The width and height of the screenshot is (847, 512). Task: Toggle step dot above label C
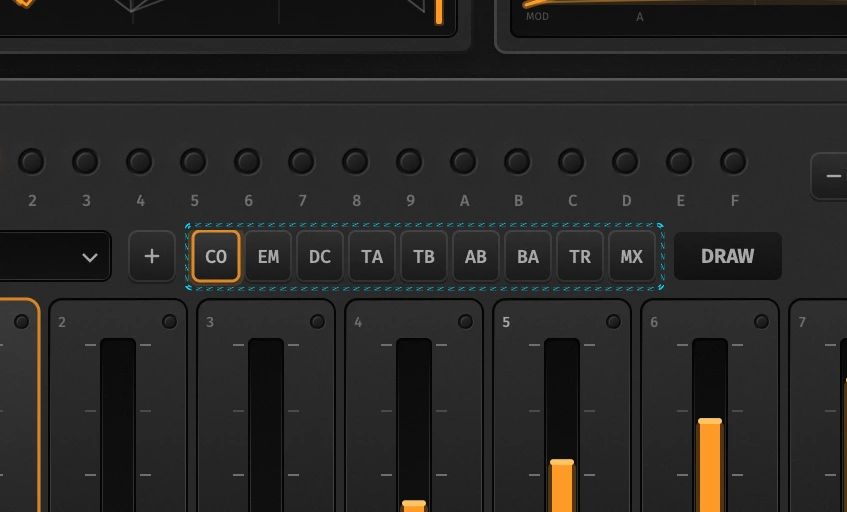572,161
